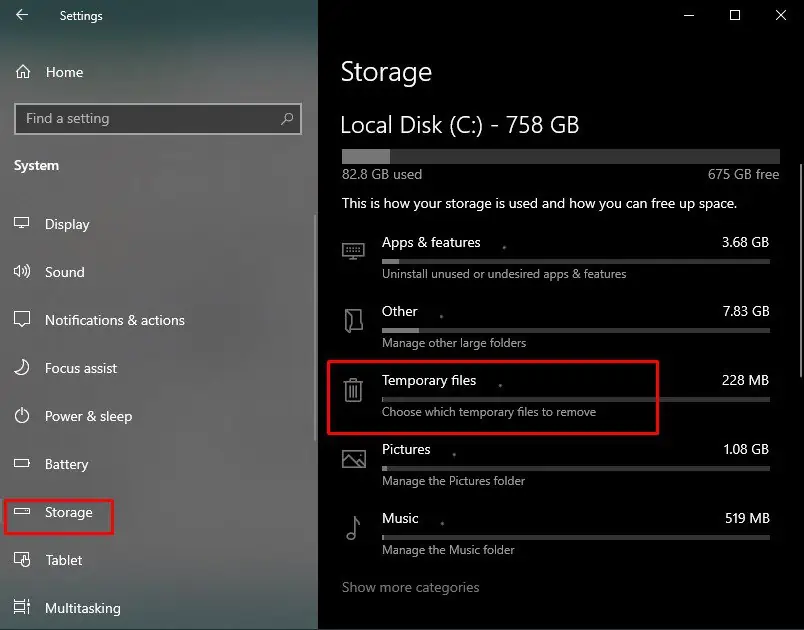Click the back arrow icon in Settings
This screenshot has height=630, width=804.
pyautogui.click(x=22, y=15)
